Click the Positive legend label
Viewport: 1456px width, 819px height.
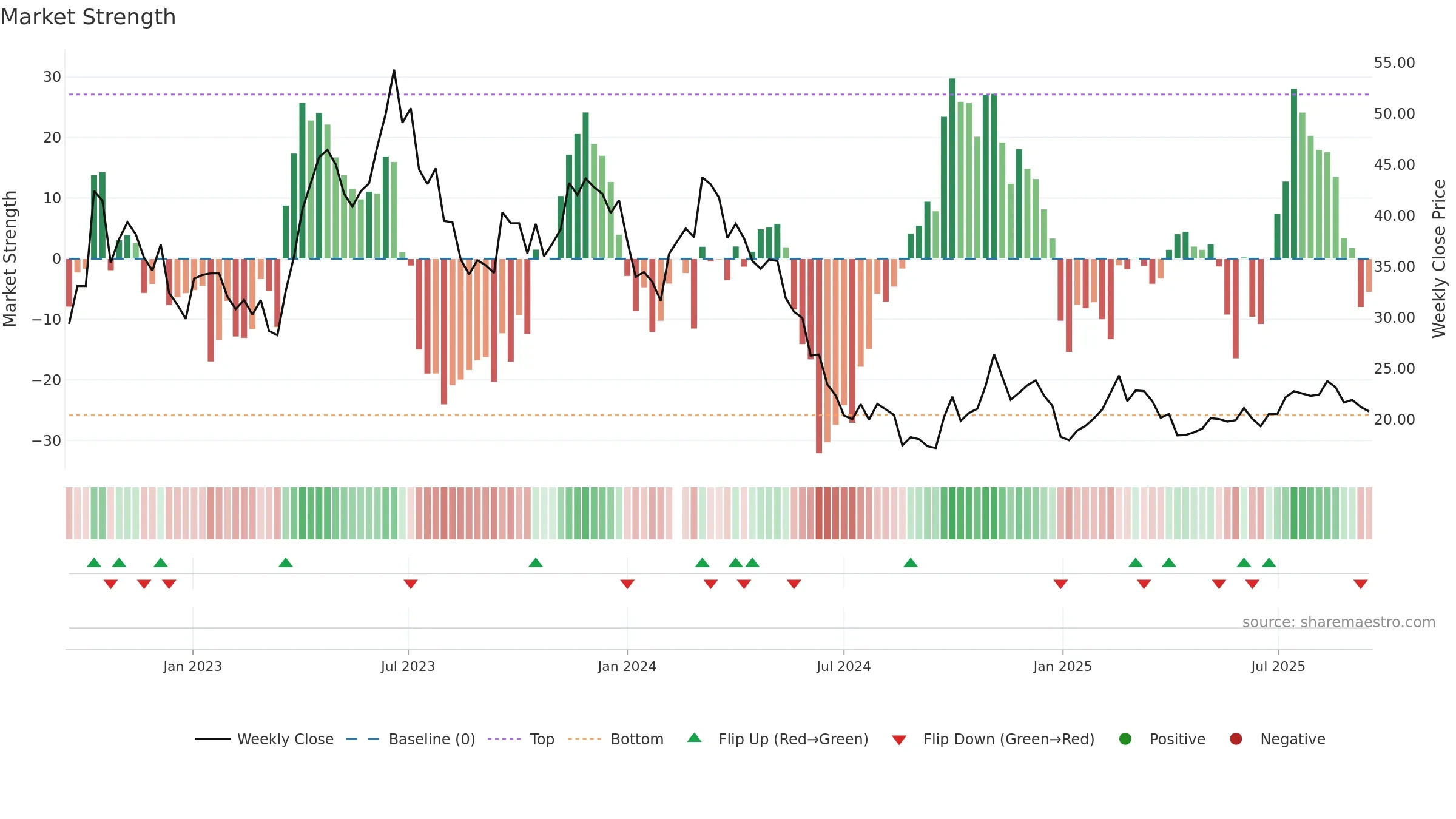(1177, 739)
